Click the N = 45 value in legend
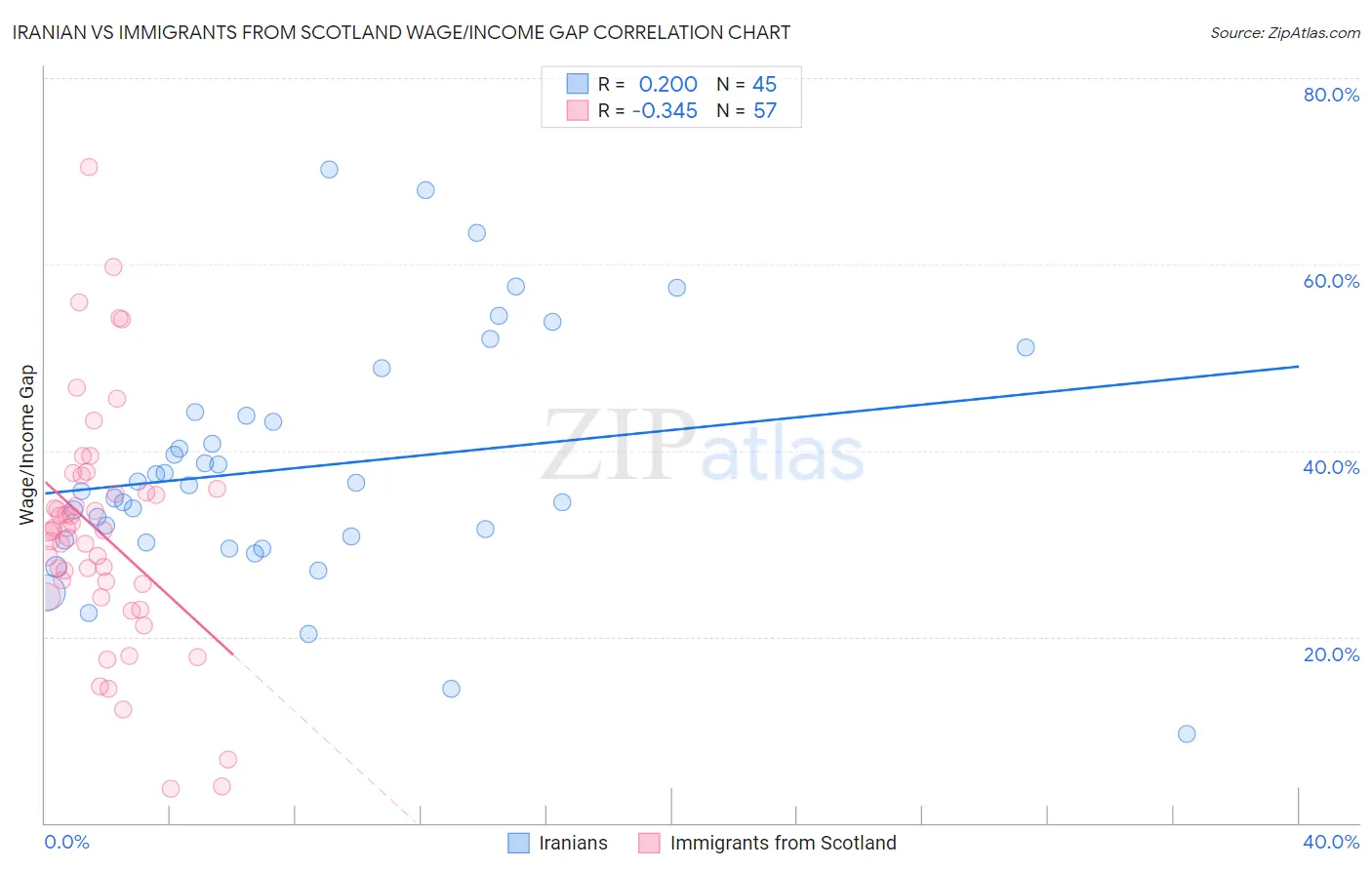Viewport: 1372px width, 870px height. [747, 84]
